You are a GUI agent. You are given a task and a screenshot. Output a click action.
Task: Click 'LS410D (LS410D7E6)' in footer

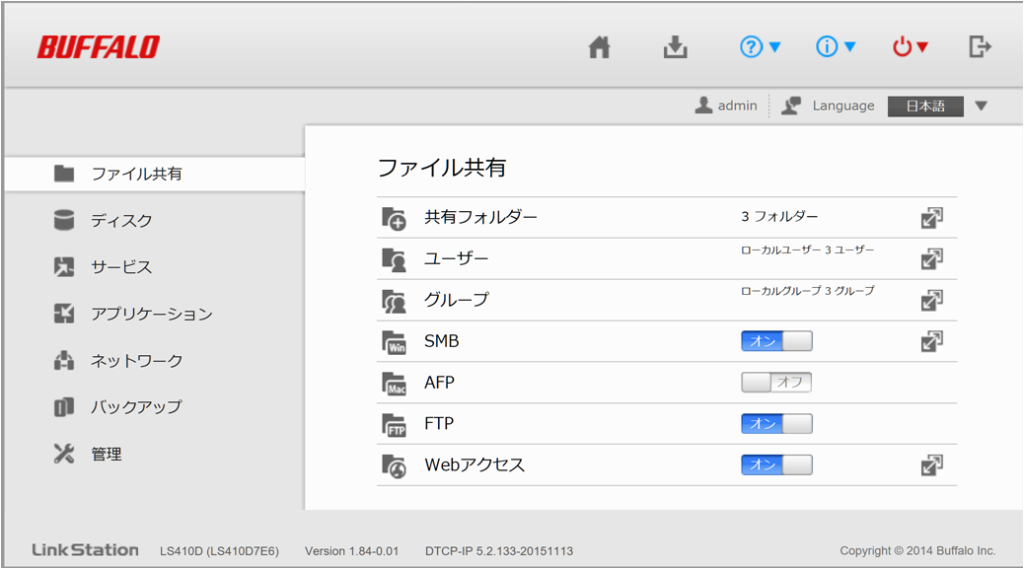click(219, 551)
